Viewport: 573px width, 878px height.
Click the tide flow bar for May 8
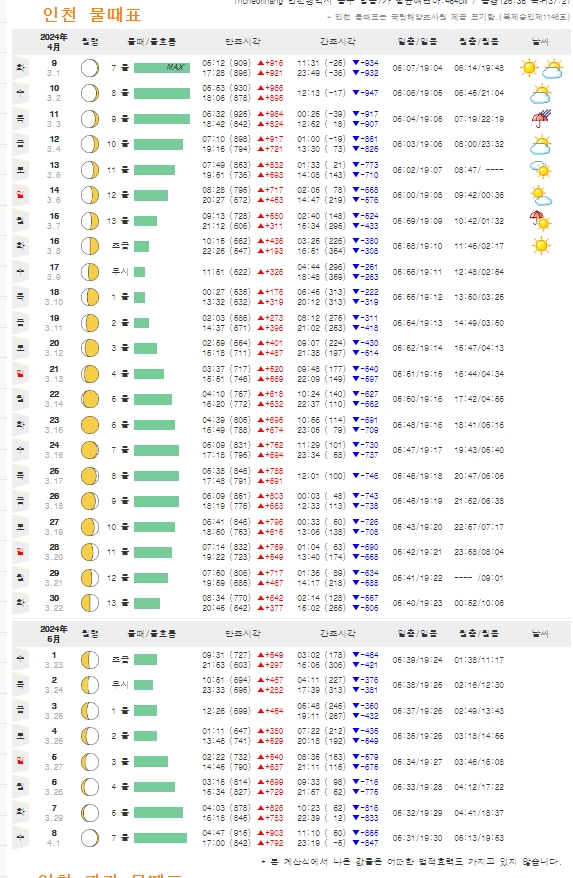160,838
